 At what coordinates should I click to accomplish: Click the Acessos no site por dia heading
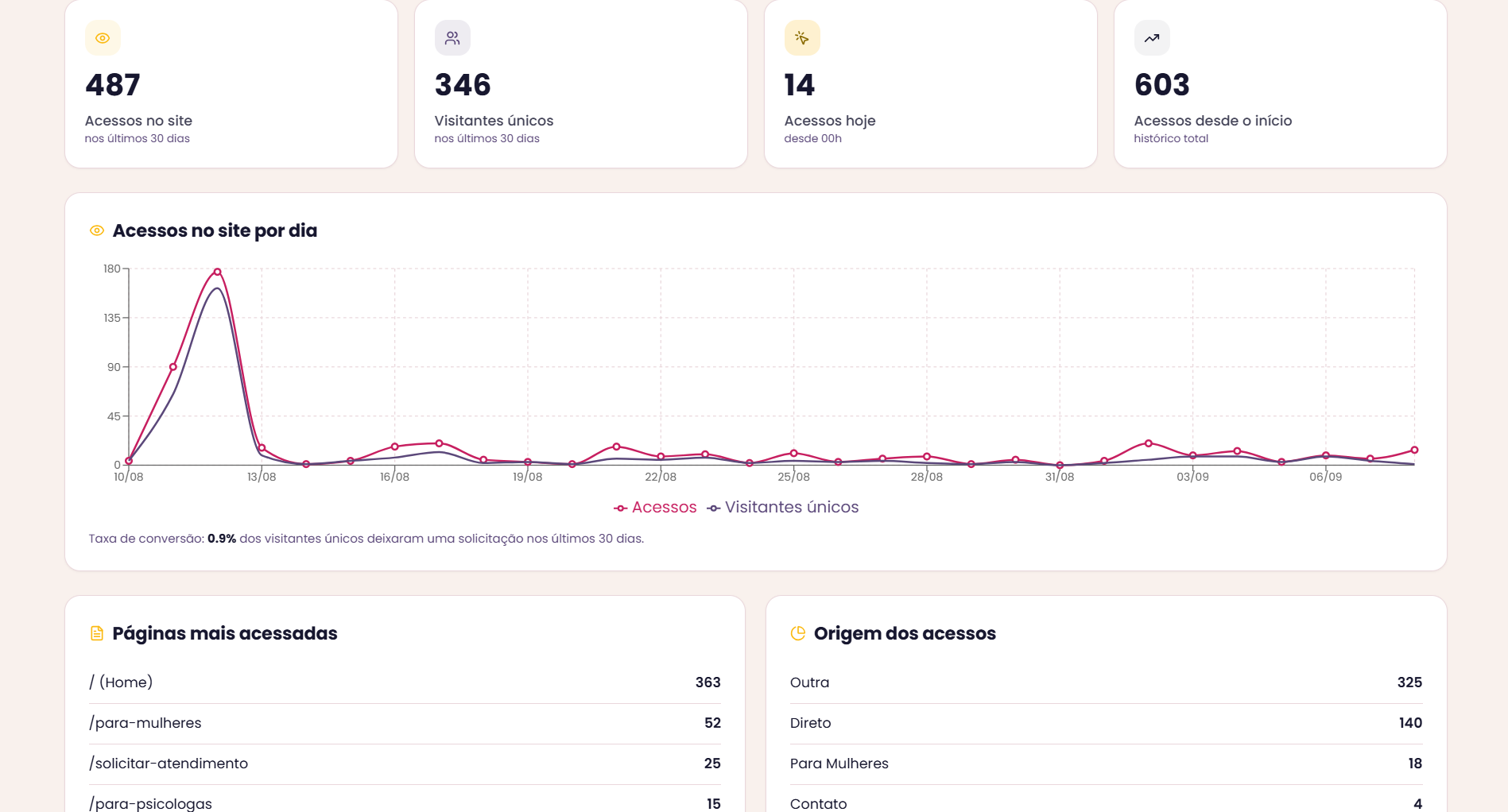point(215,230)
